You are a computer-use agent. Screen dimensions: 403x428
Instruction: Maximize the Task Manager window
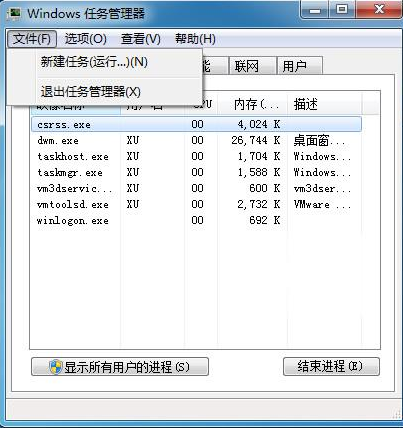click(x=342, y=10)
